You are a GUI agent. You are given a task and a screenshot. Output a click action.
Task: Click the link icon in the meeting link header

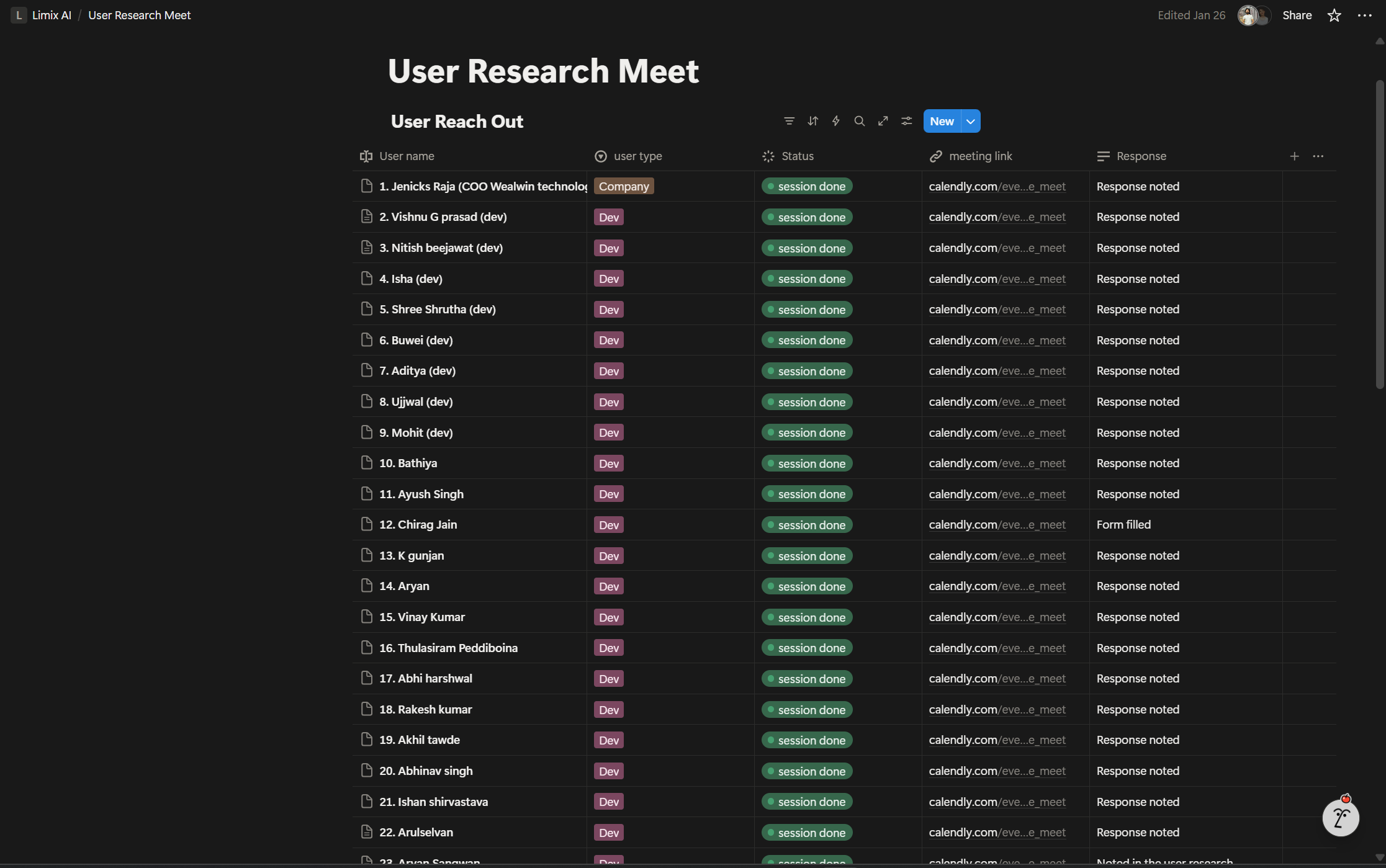coord(937,156)
